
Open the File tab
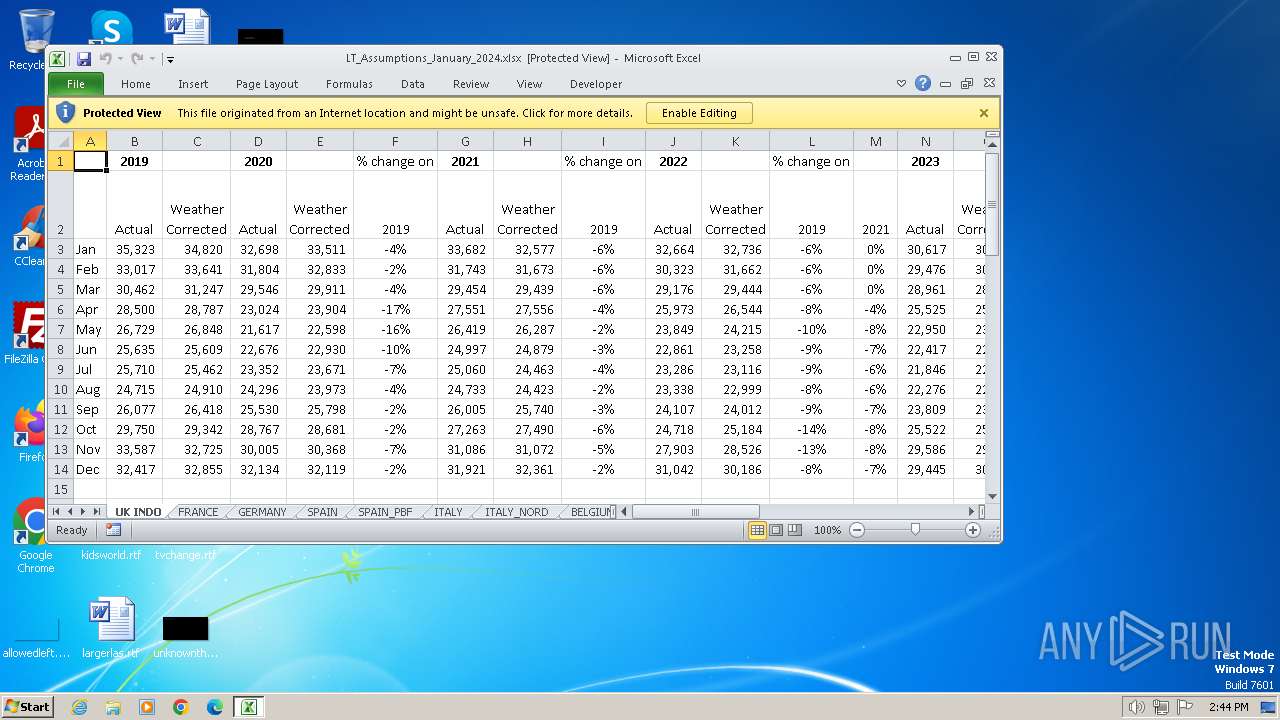point(76,84)
